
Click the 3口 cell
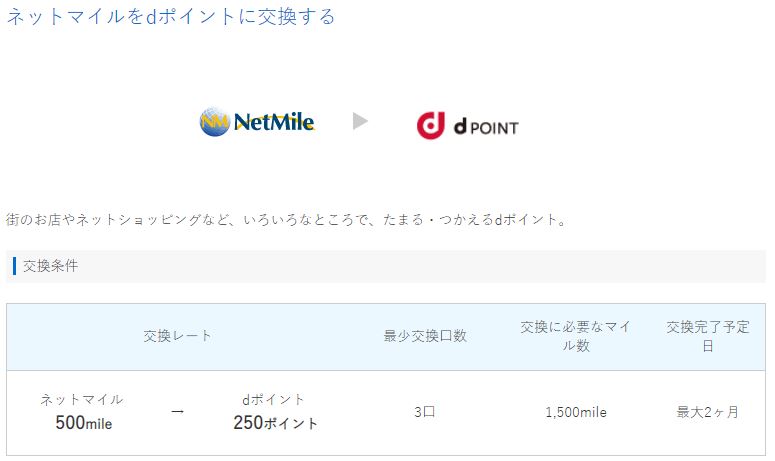[x=425, y=412]
